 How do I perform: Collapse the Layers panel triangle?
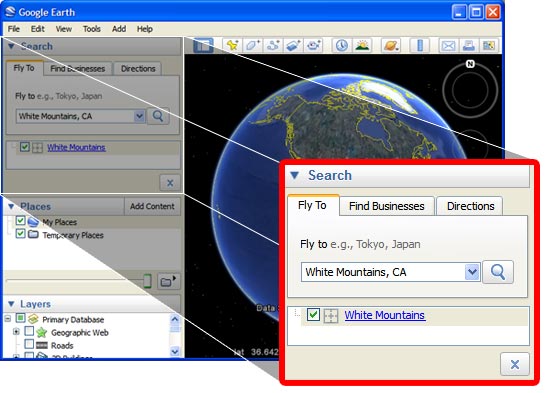pyautogui.click(x=11, y=304)
